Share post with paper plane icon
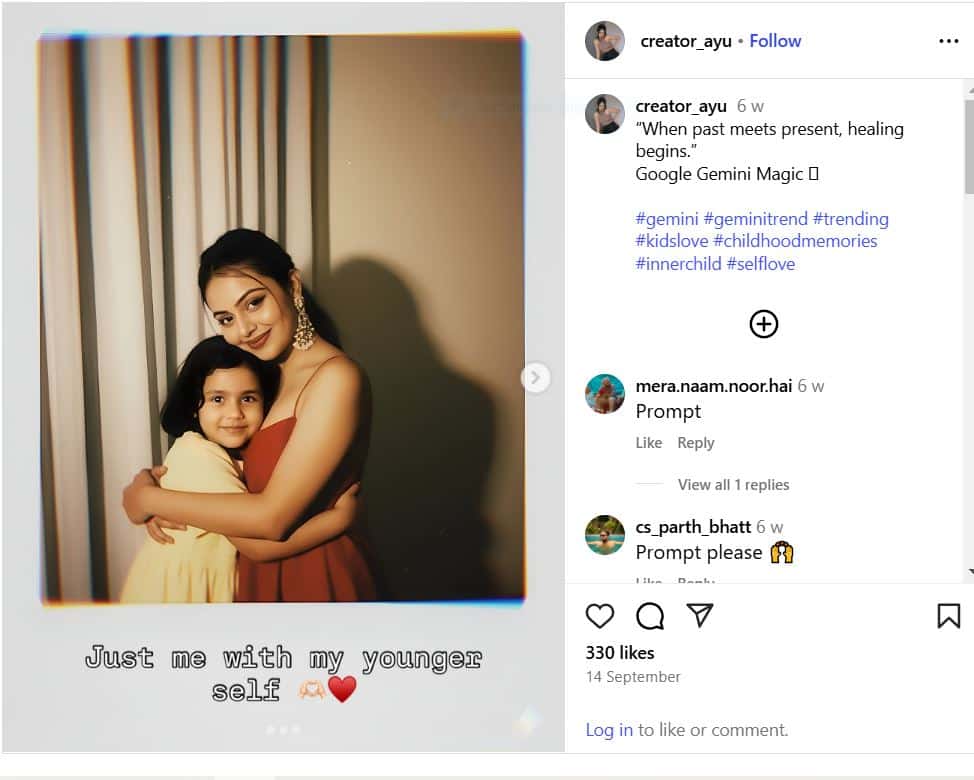 700,616
